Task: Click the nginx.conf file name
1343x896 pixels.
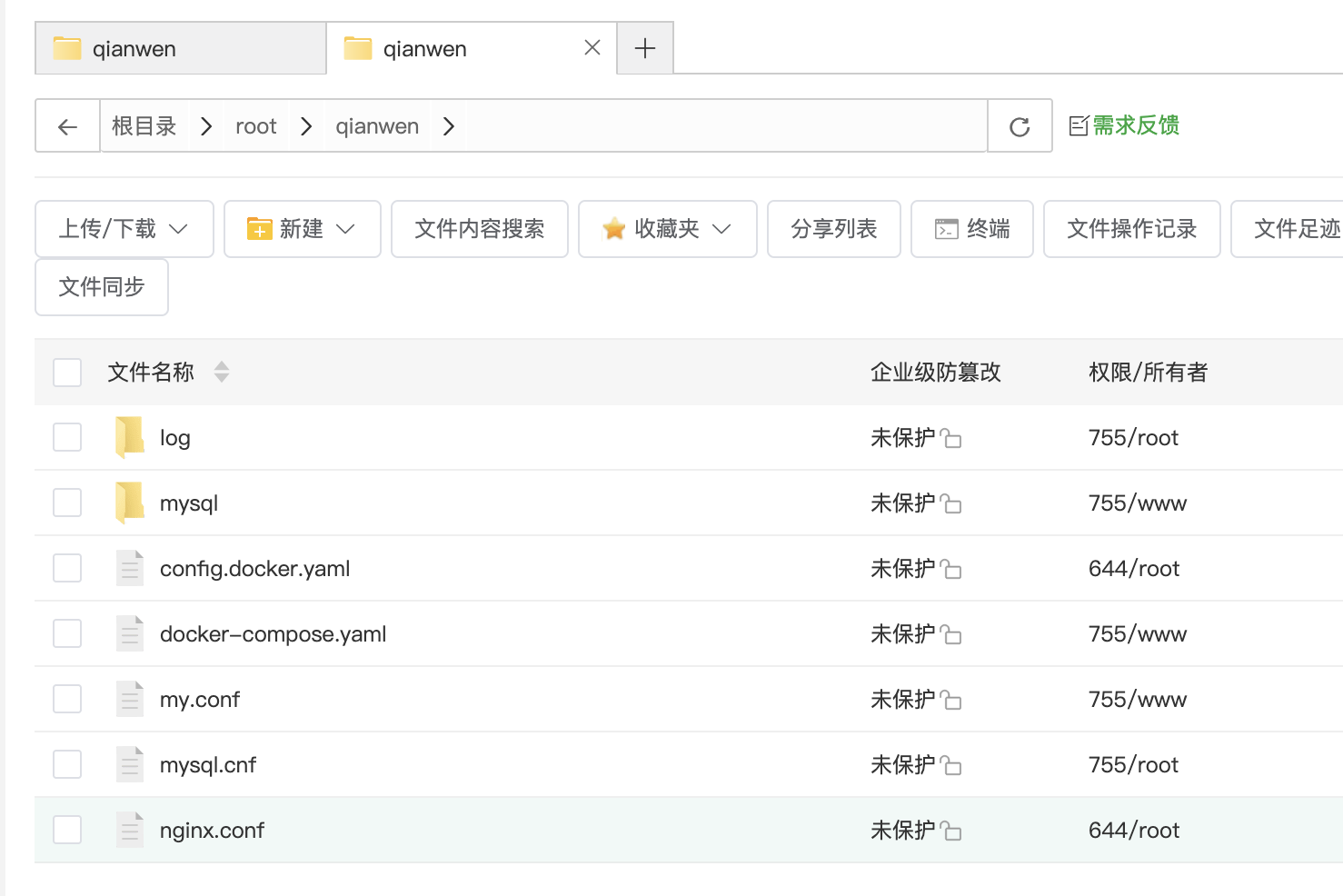Action: 213,831
